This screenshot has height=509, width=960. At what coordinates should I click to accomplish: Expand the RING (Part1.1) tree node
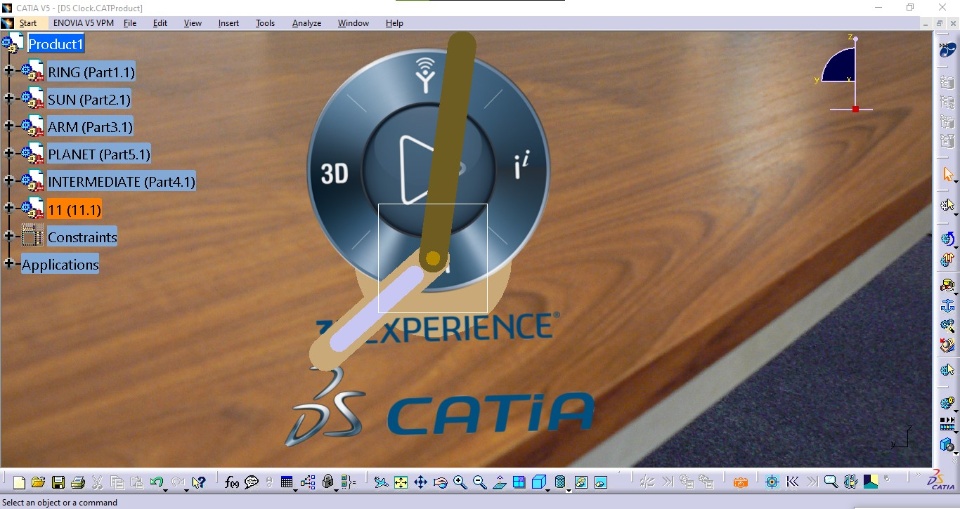coord(9,71)
